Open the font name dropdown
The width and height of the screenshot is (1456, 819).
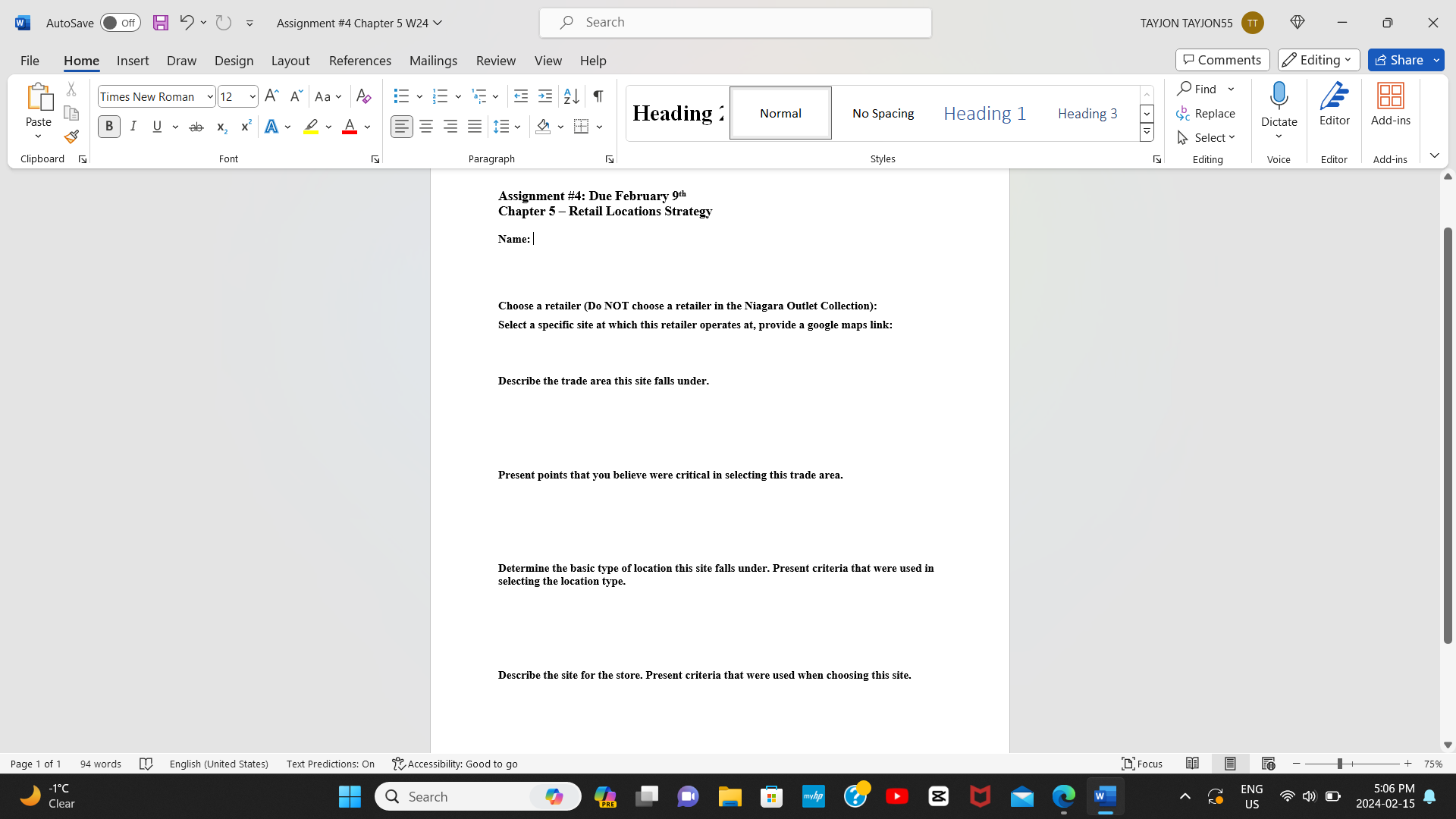[x=209, y=96]
